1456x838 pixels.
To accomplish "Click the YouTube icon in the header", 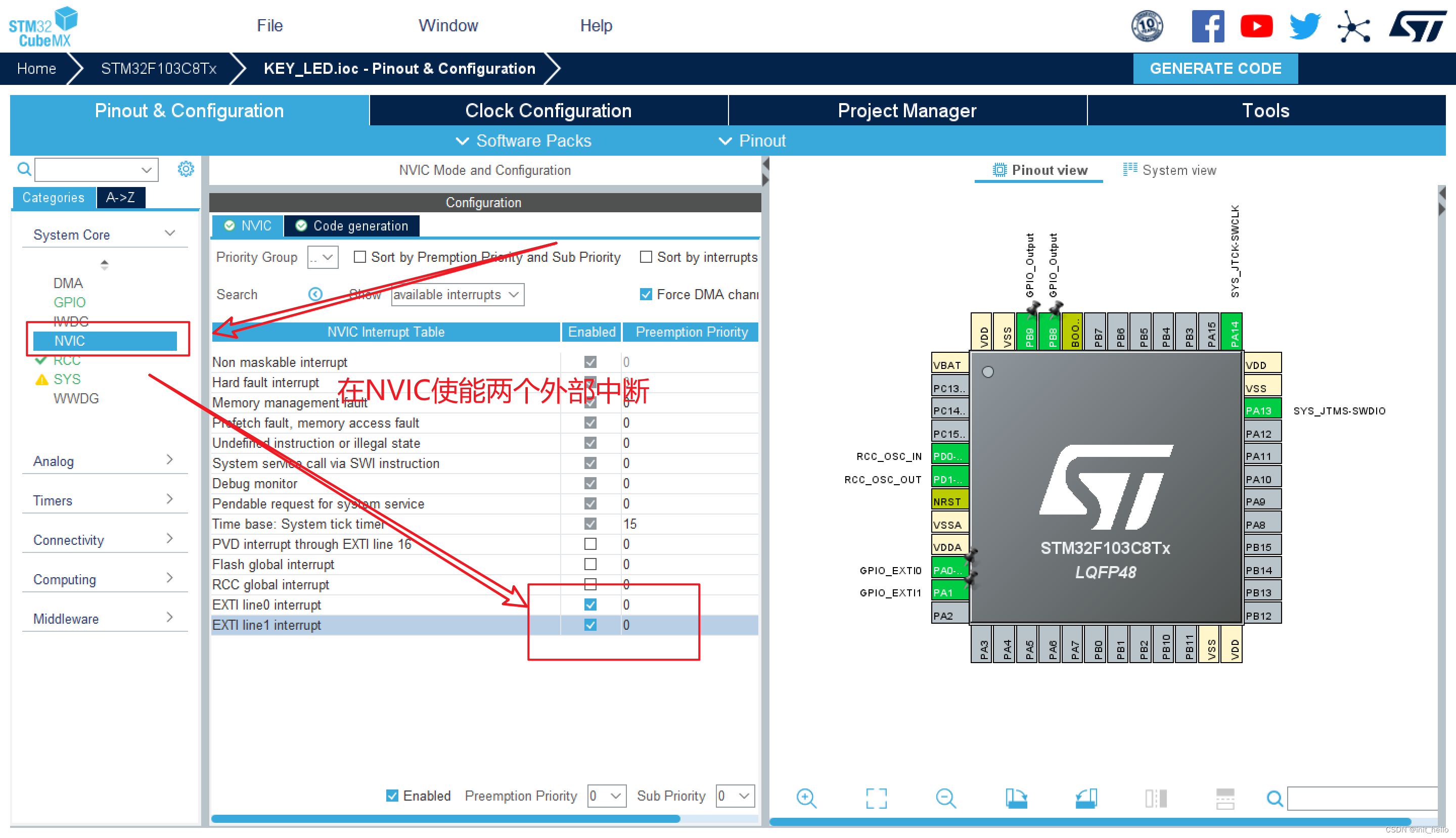I will (1256, 26).
